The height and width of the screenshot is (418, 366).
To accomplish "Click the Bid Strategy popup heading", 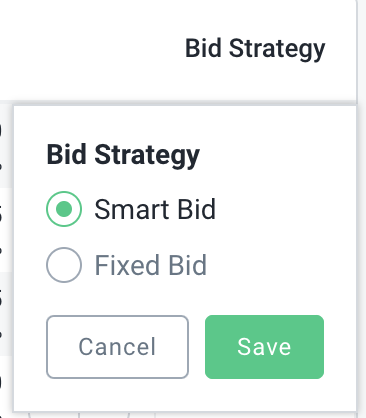I will tap(123, 155).
